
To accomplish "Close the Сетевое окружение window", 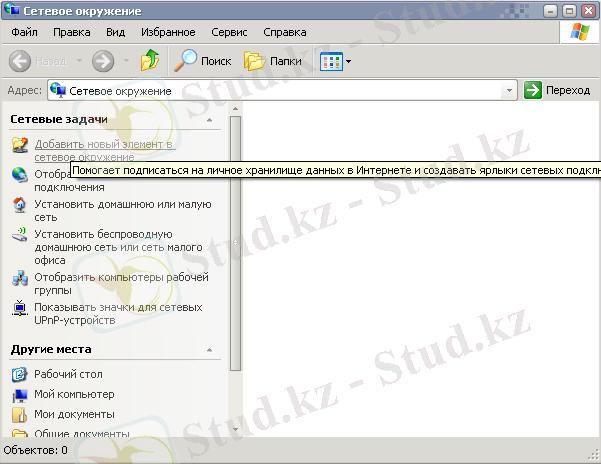I will (x=589, y=11).
